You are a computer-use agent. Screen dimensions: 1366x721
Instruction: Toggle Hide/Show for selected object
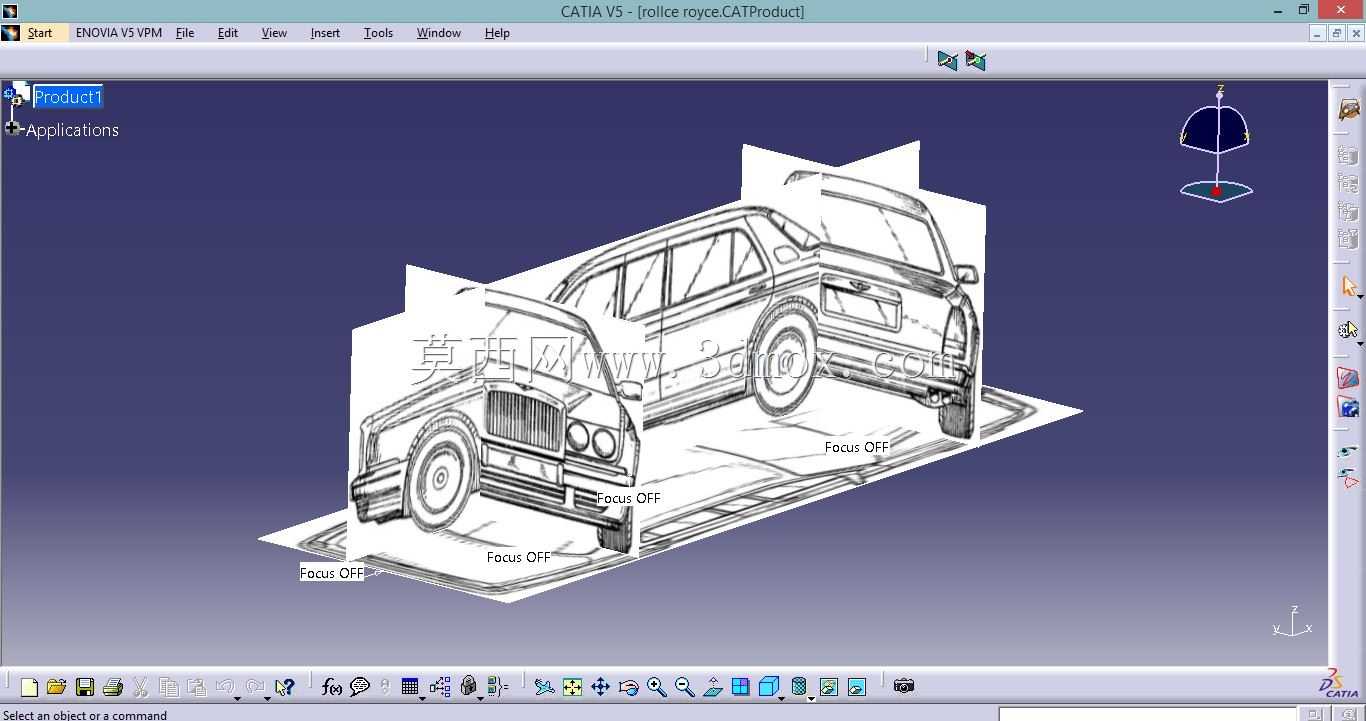coord(829,687)
